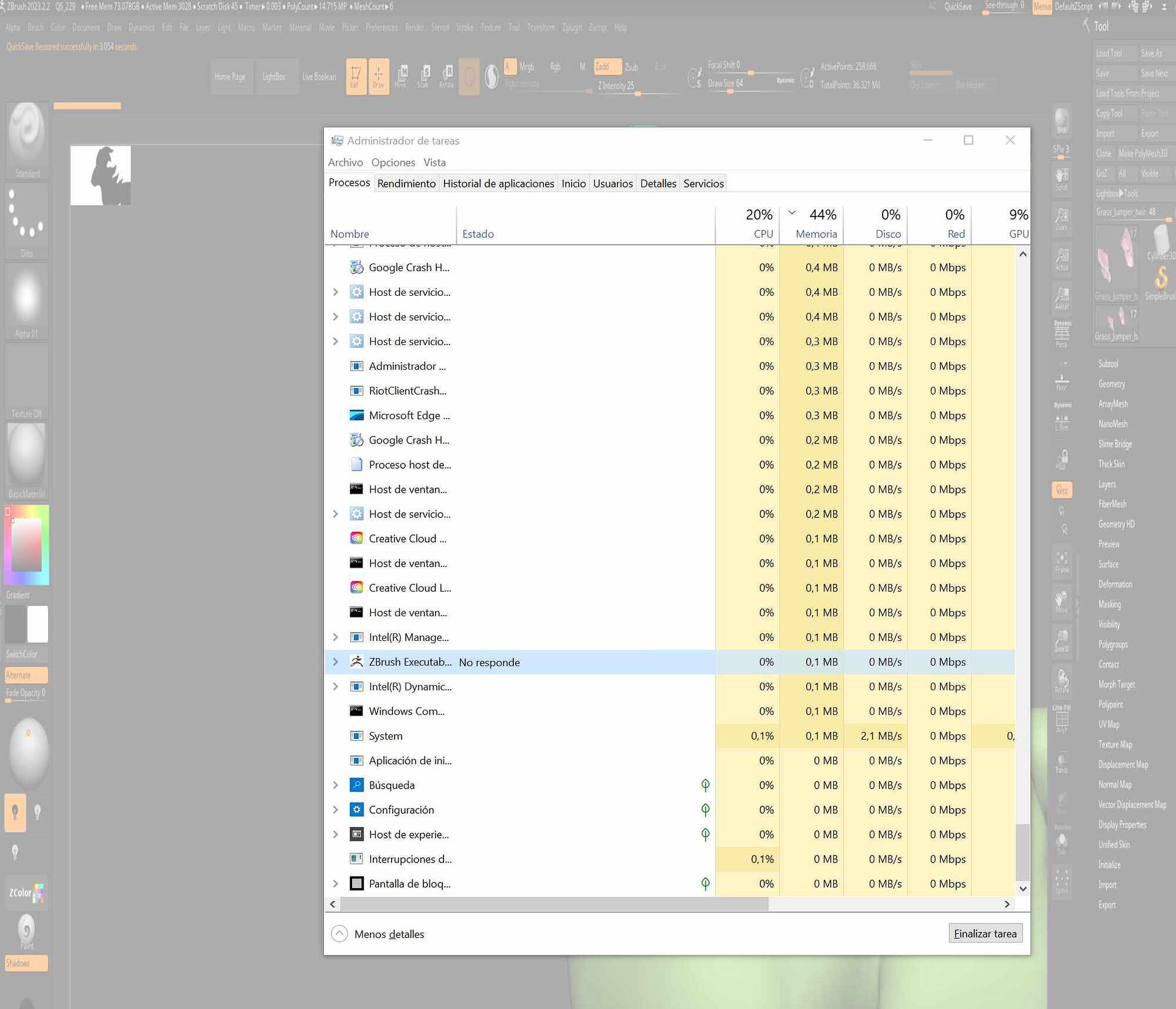Click the Edit mode icon in ZBrush toolbar
1176x1009 pixels.
pyautogui.click(x=356, y=76)
